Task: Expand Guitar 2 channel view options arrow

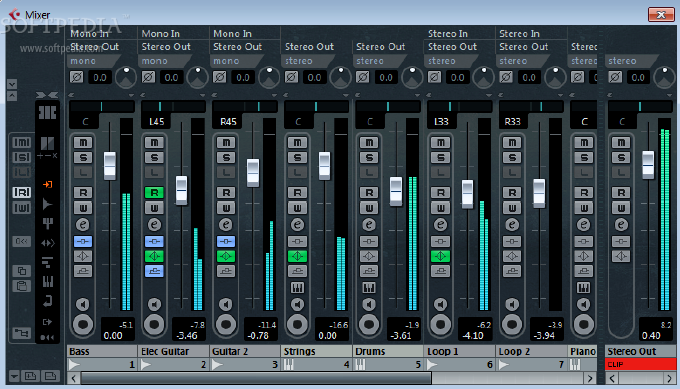Action: point(275,95)
